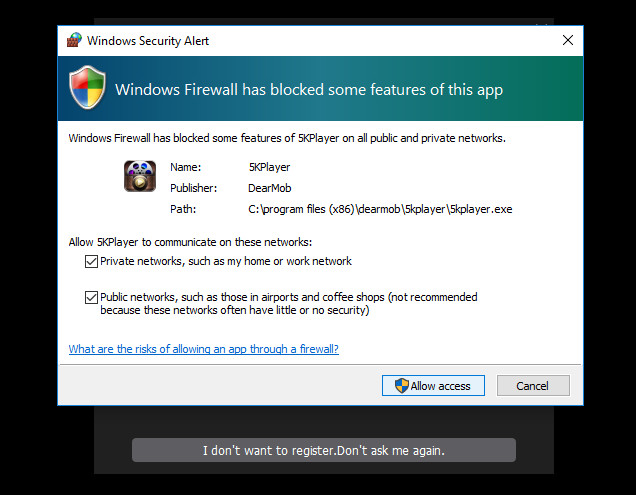Uncheck the Public networks checkbox
This screenshot has height=495, width=636.
pyautogui.click(x=91, y=297)
